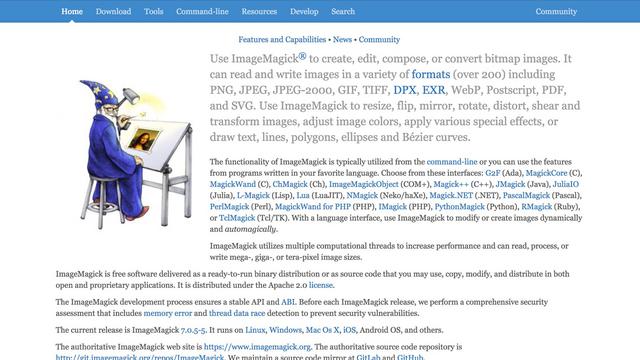Select Develop in the navigation bar
This screenshot has width=640, height=360.
click(x=304, y=11)
